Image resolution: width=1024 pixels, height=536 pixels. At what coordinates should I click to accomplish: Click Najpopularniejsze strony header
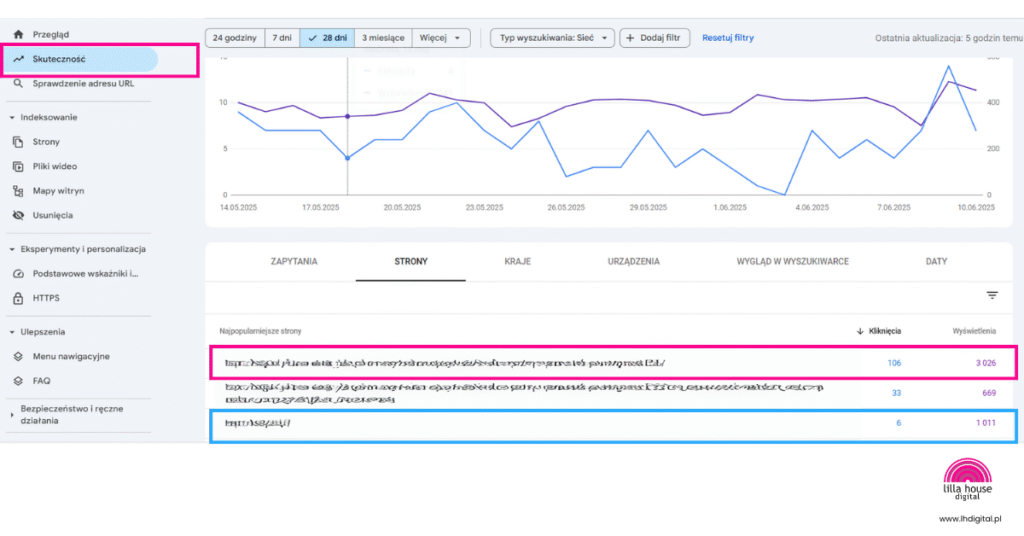coord(261,332)
